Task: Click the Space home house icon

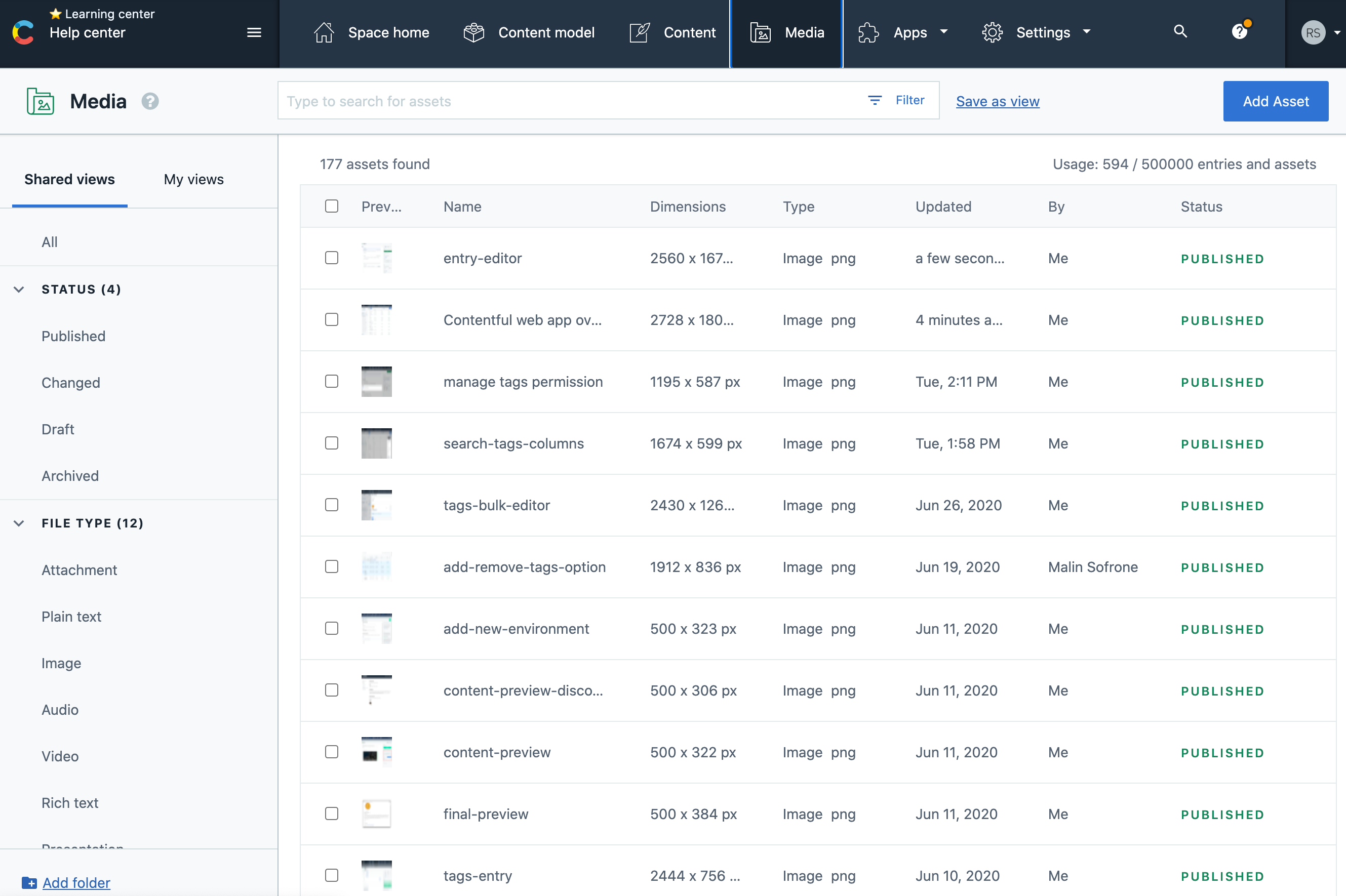Action: tap(324, 32)
